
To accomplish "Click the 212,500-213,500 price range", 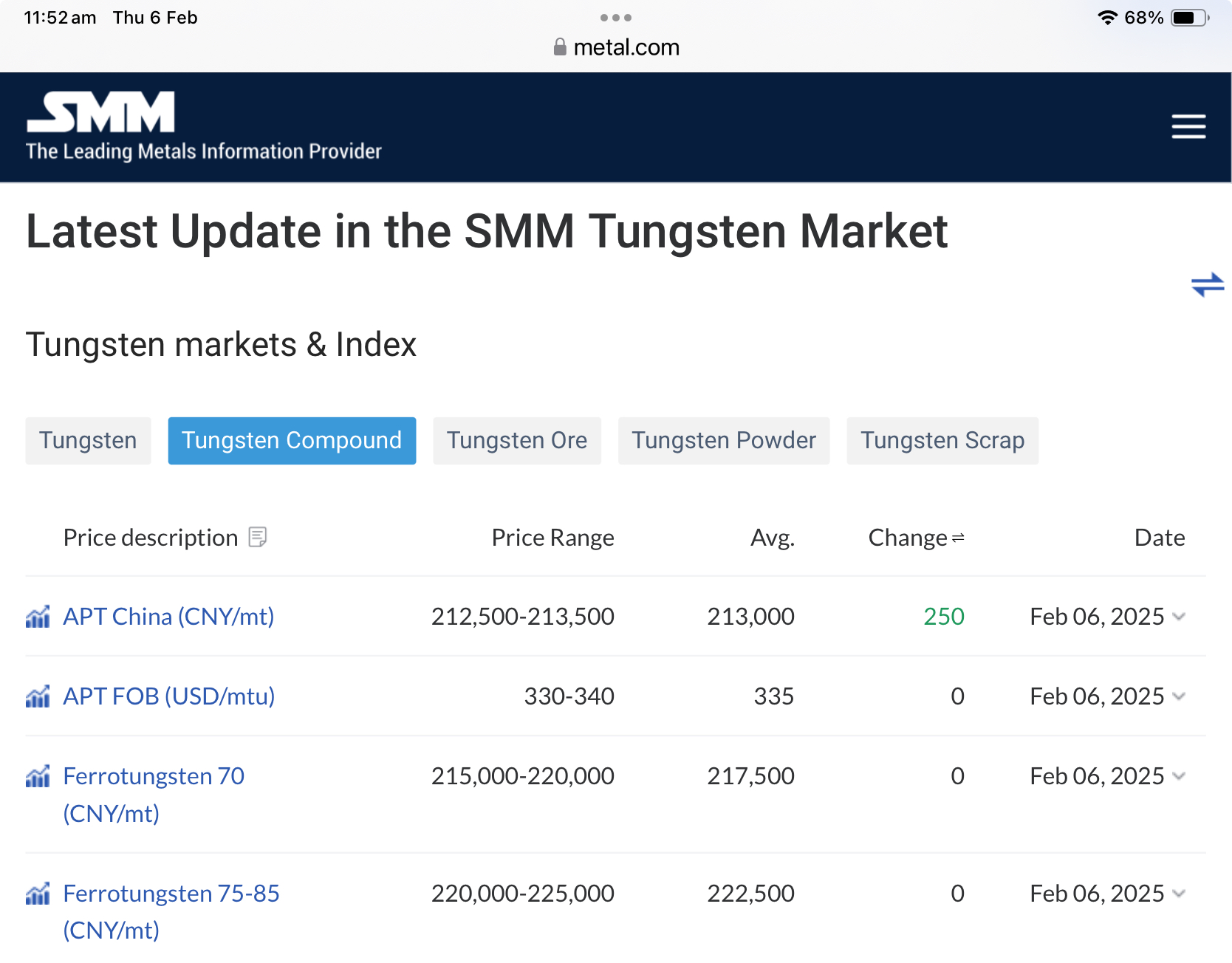I will (x=523, y=617).
